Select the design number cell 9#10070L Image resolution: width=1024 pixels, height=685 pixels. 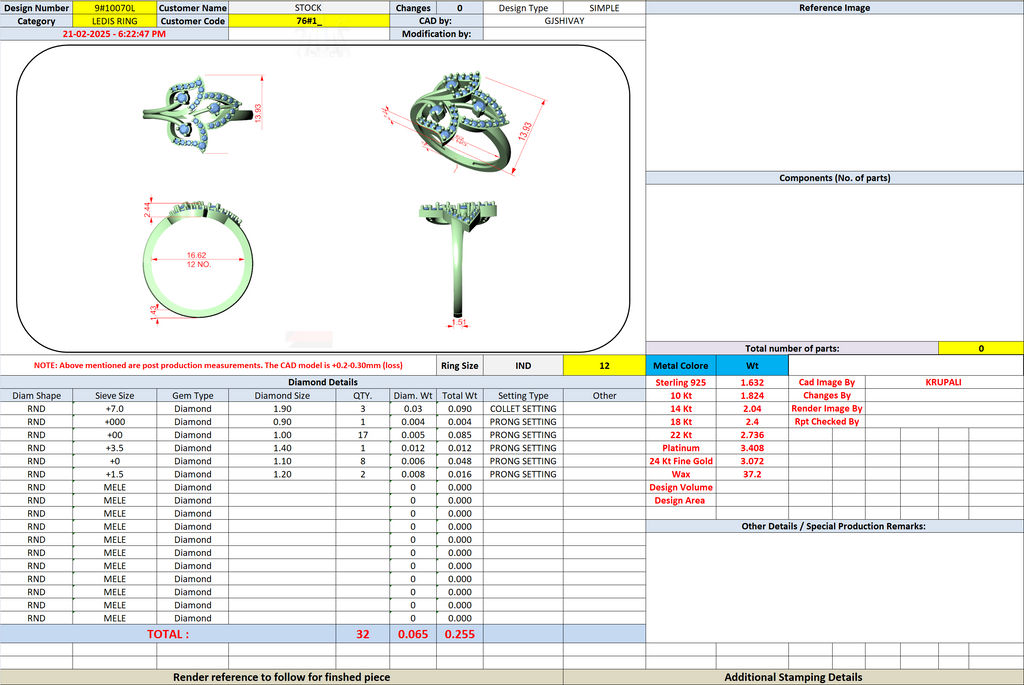tap(114, 8)
